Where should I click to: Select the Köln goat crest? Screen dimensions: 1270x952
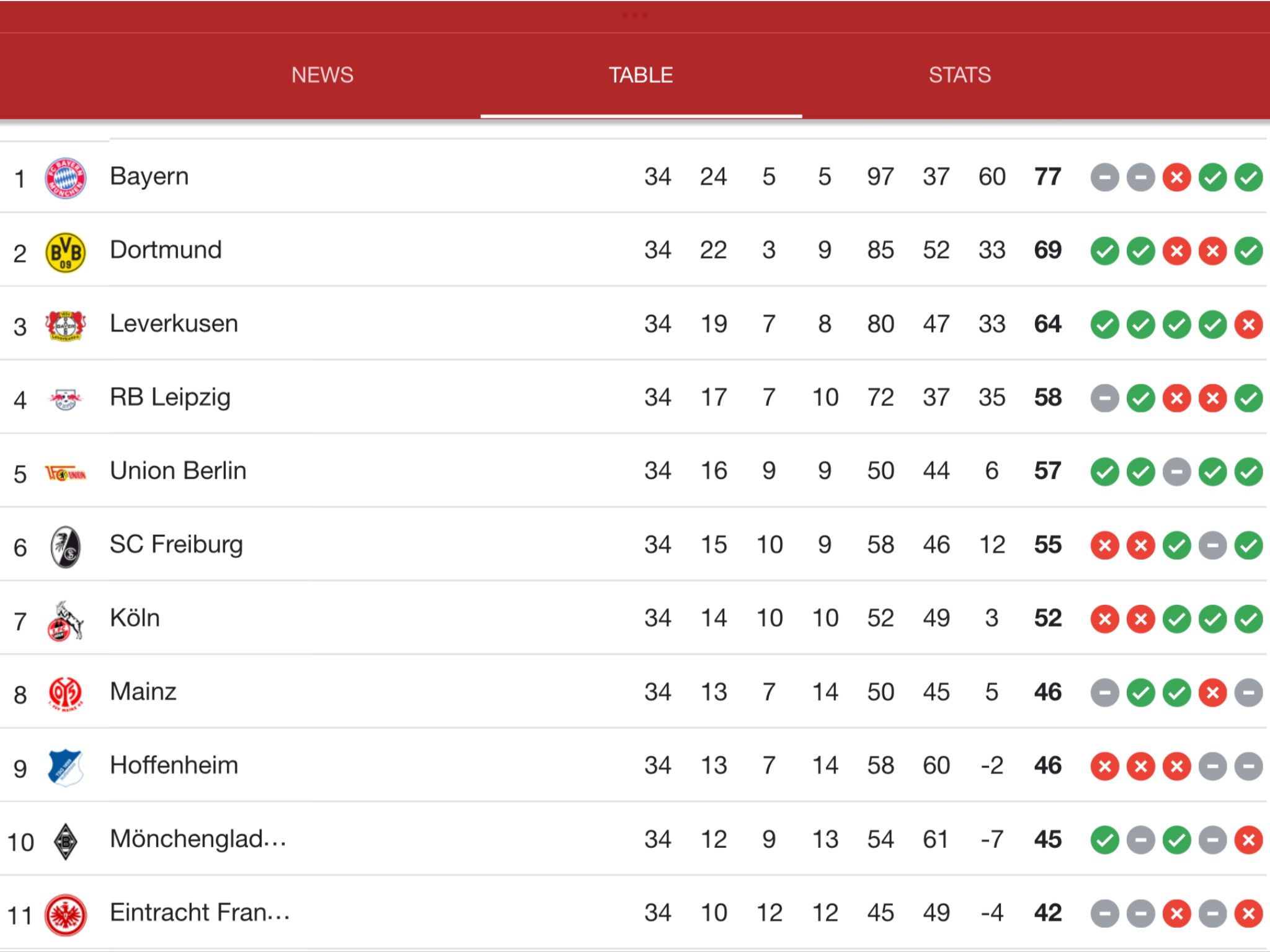(65, 620)
